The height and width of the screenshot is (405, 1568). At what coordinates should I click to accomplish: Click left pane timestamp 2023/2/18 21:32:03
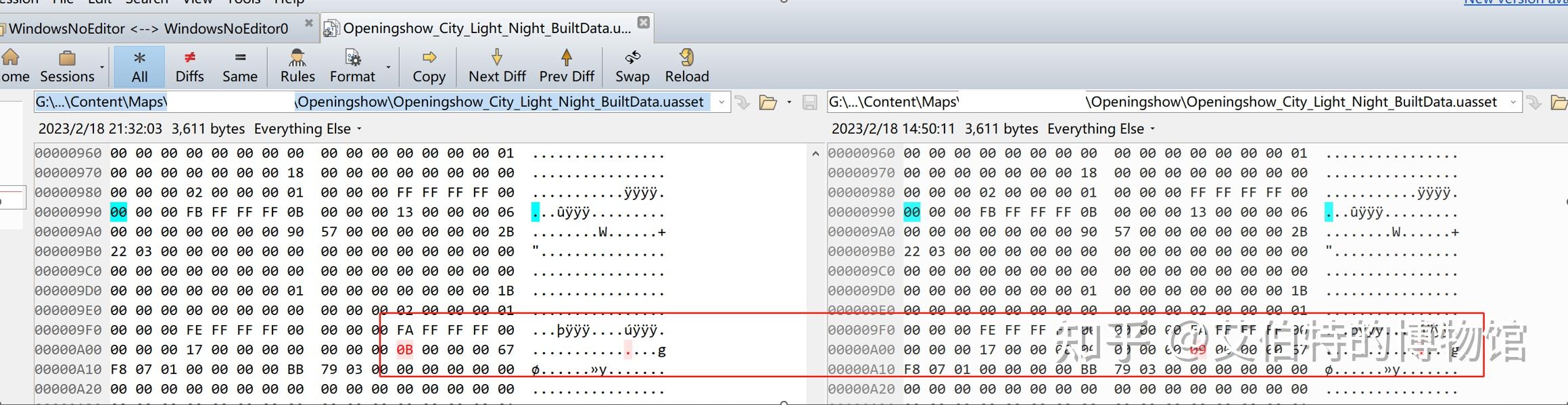pos(100,128)
